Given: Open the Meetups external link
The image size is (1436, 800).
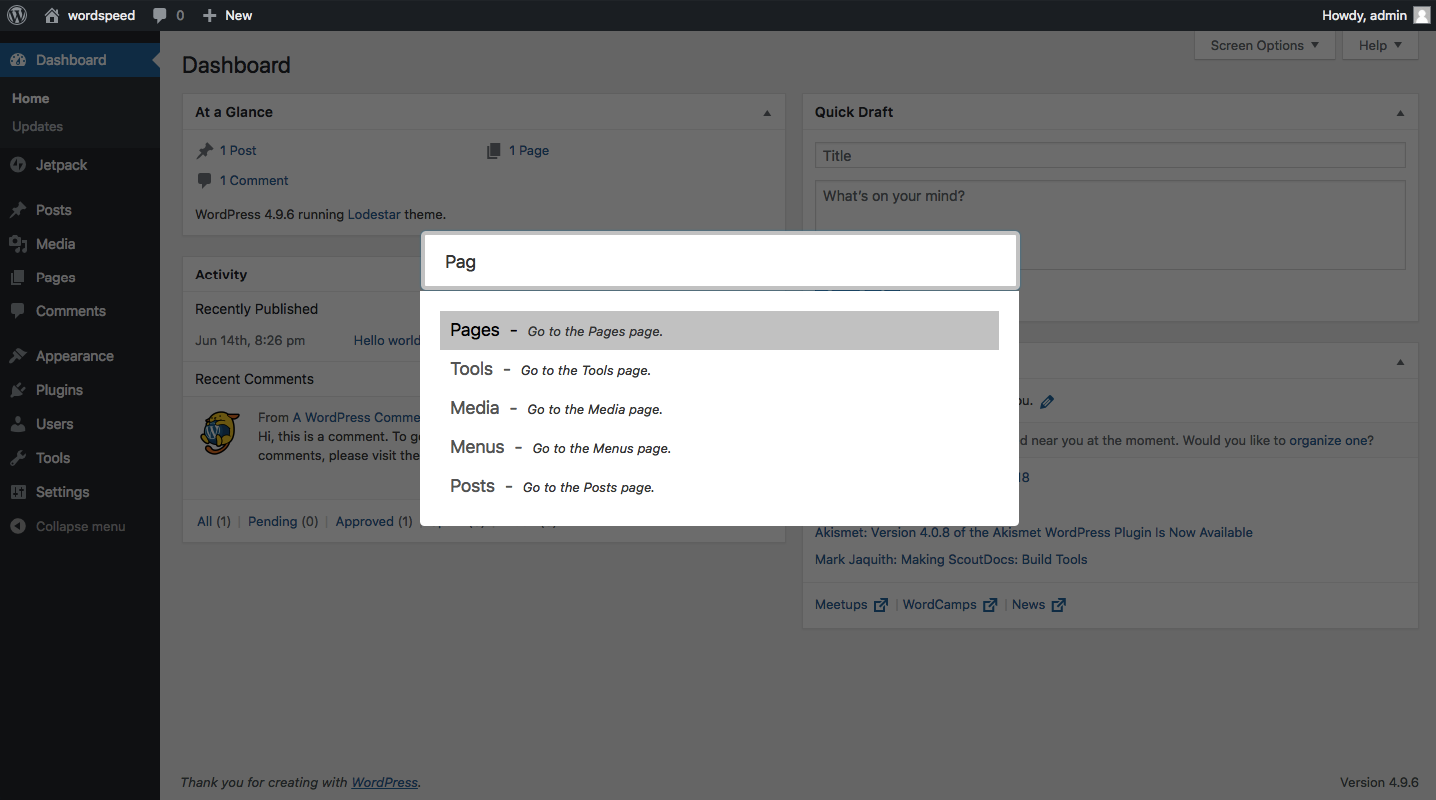Looking at the screenshot, I should click(851, 605).
